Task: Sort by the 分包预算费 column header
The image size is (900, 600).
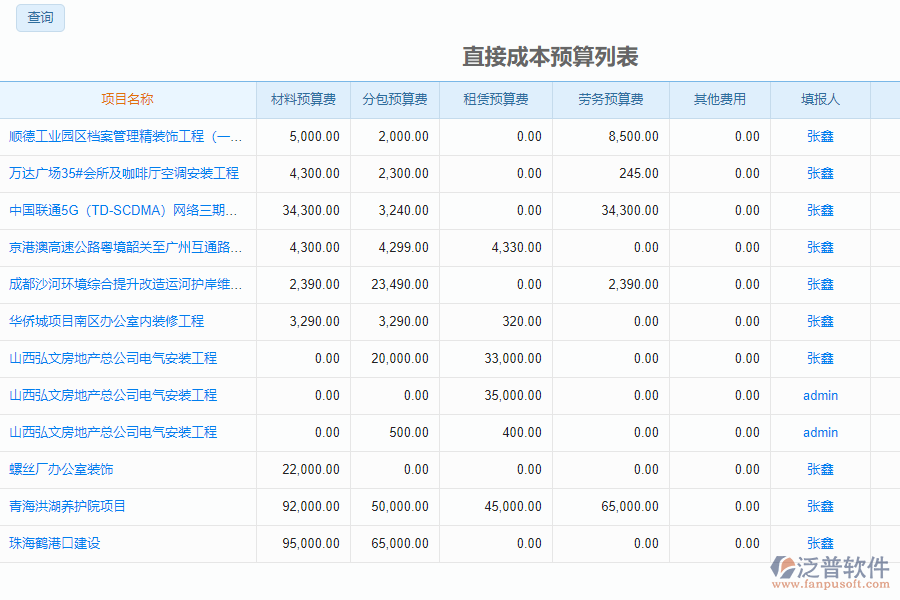Action: (x=395, y=98)
